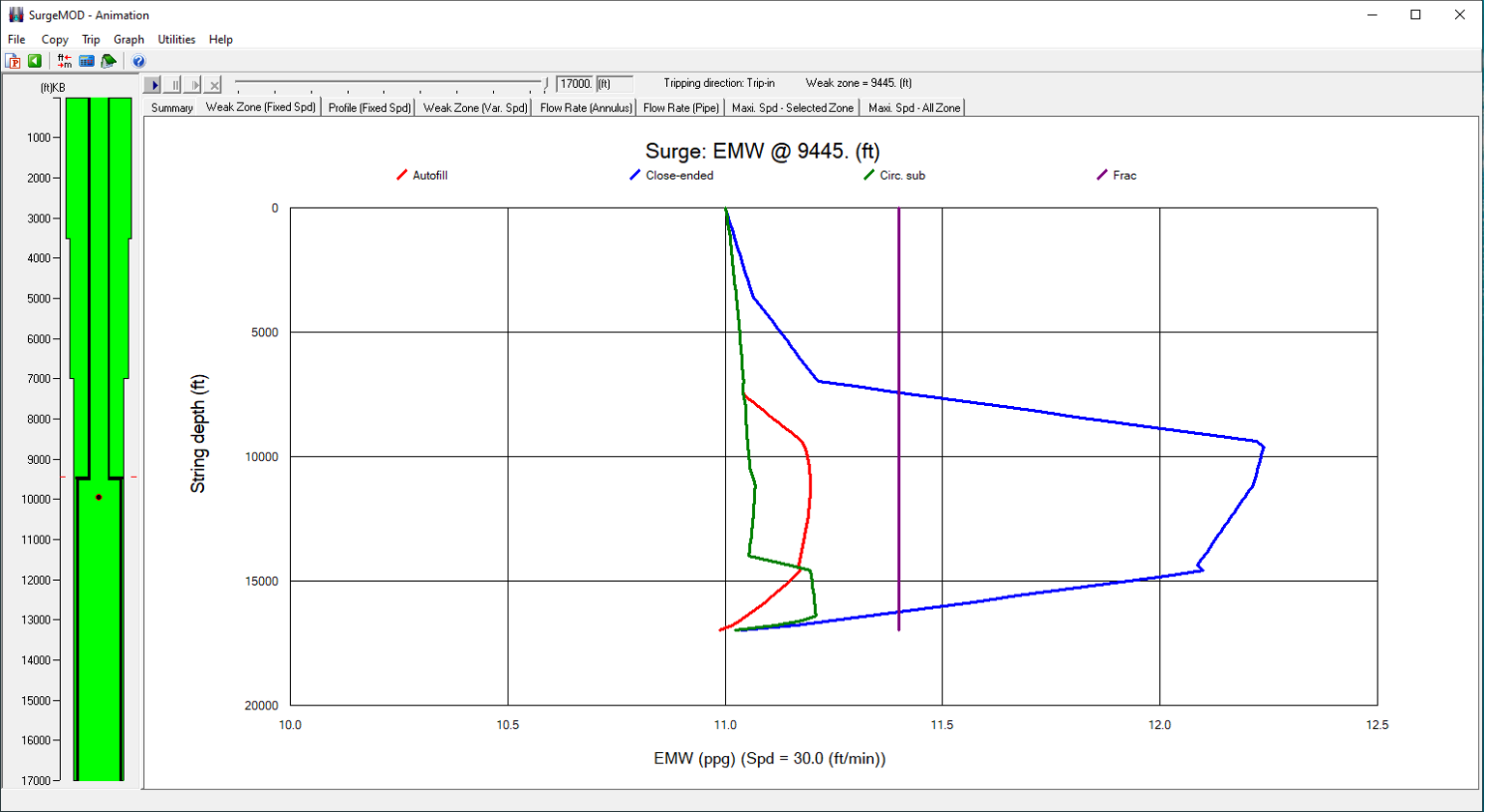Open the Trip menu
Screen dimensions: 1485x812
(91, 40)
